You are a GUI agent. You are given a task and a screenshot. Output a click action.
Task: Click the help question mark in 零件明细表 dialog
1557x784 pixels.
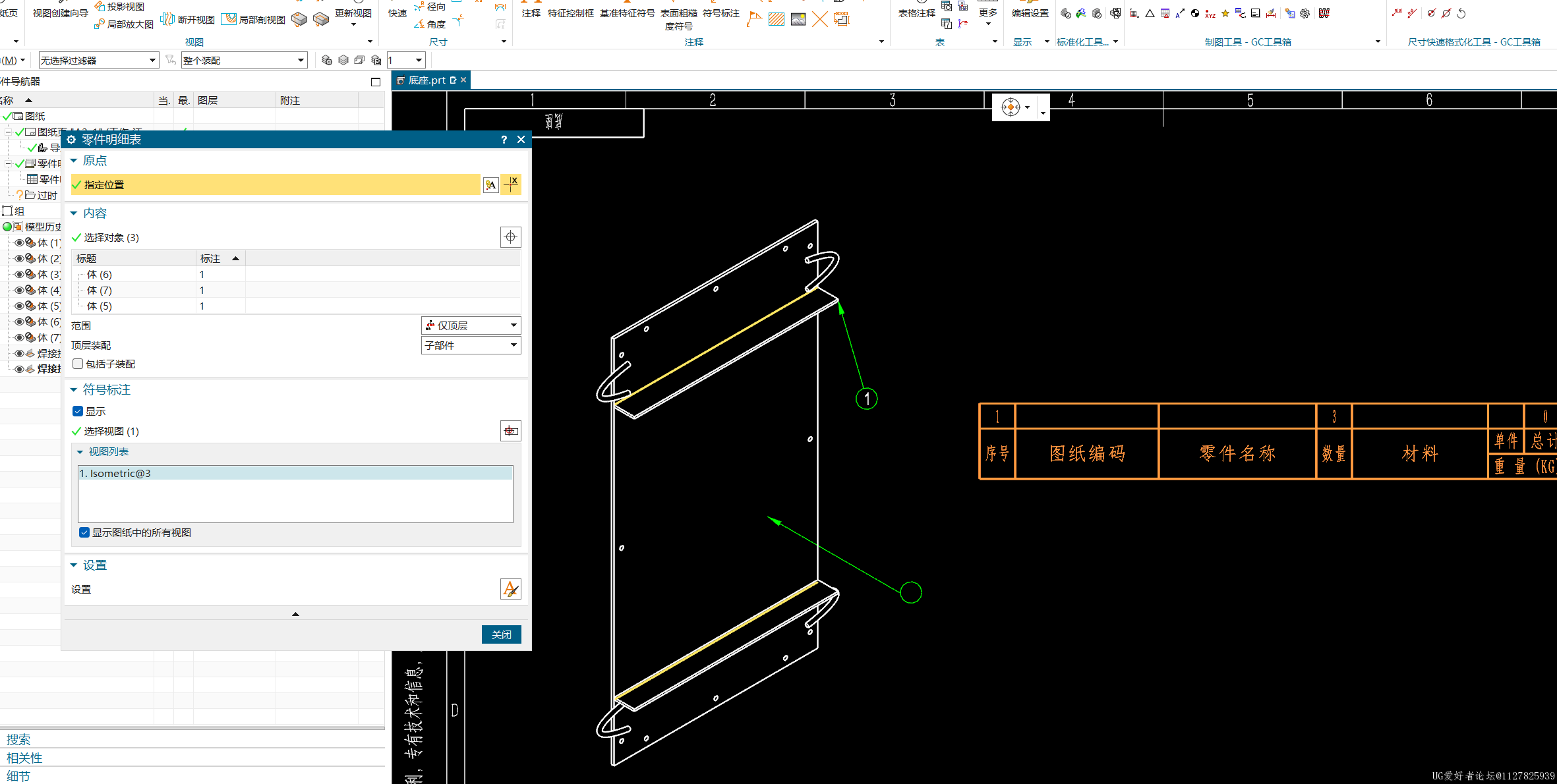click(x=504, y=140)
